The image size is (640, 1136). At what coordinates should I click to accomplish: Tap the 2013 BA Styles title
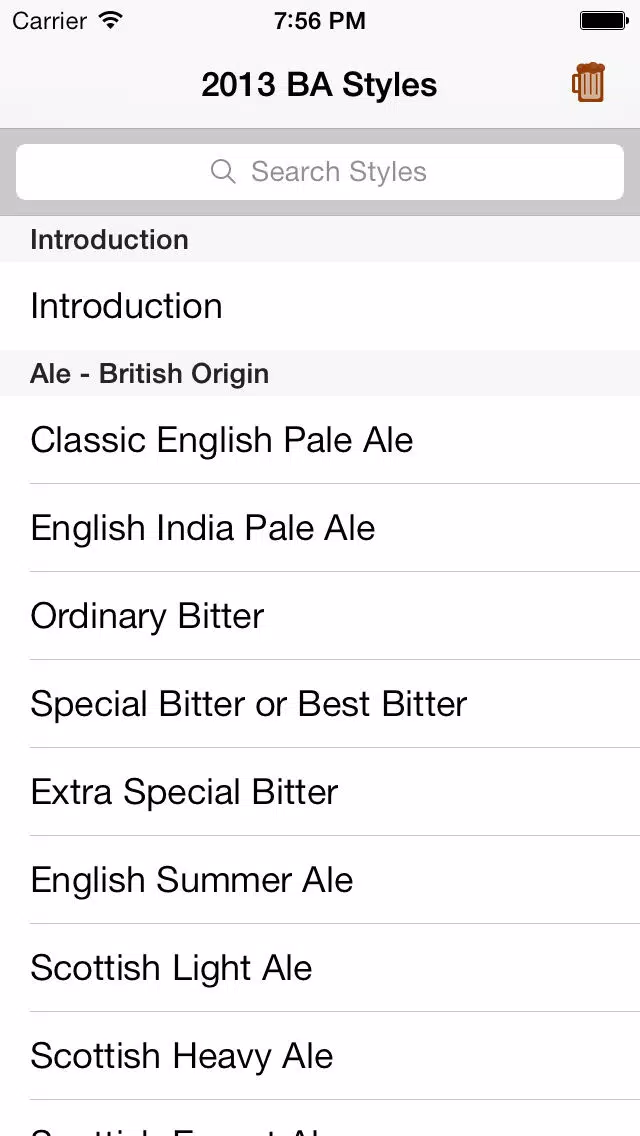click(319, 85)
